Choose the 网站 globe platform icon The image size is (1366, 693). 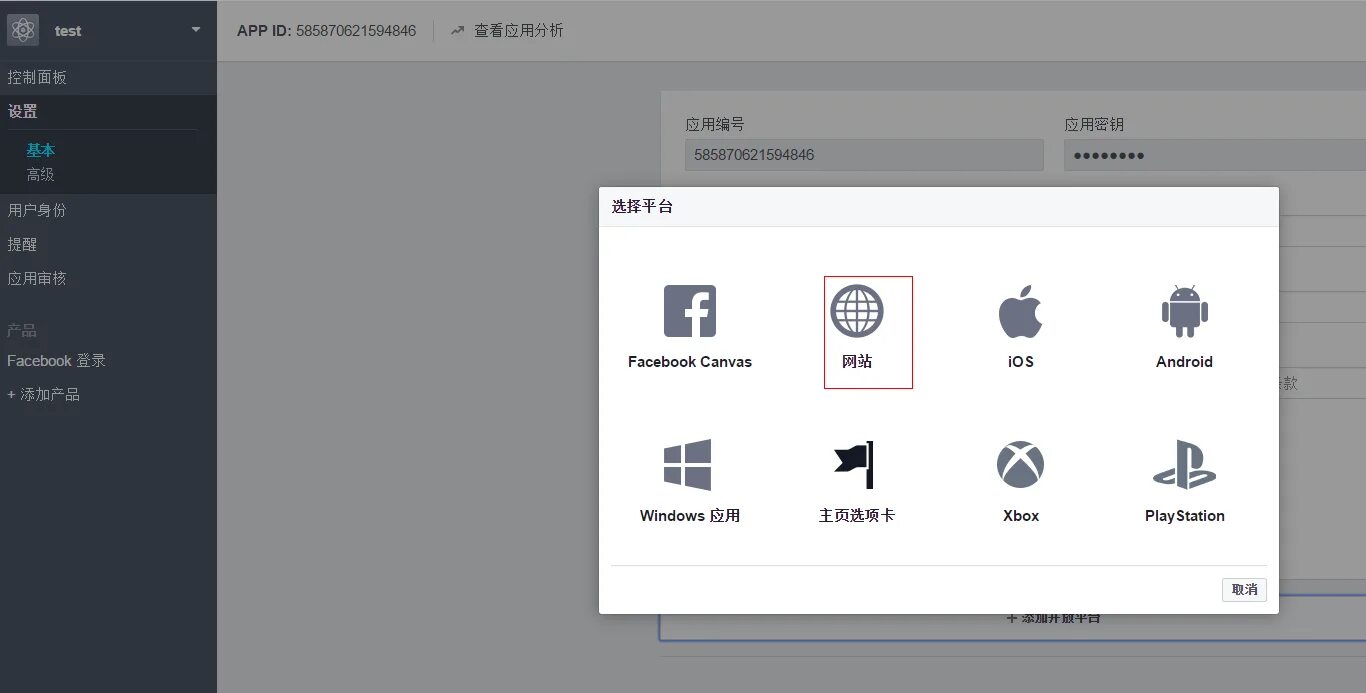click(857, 311)
